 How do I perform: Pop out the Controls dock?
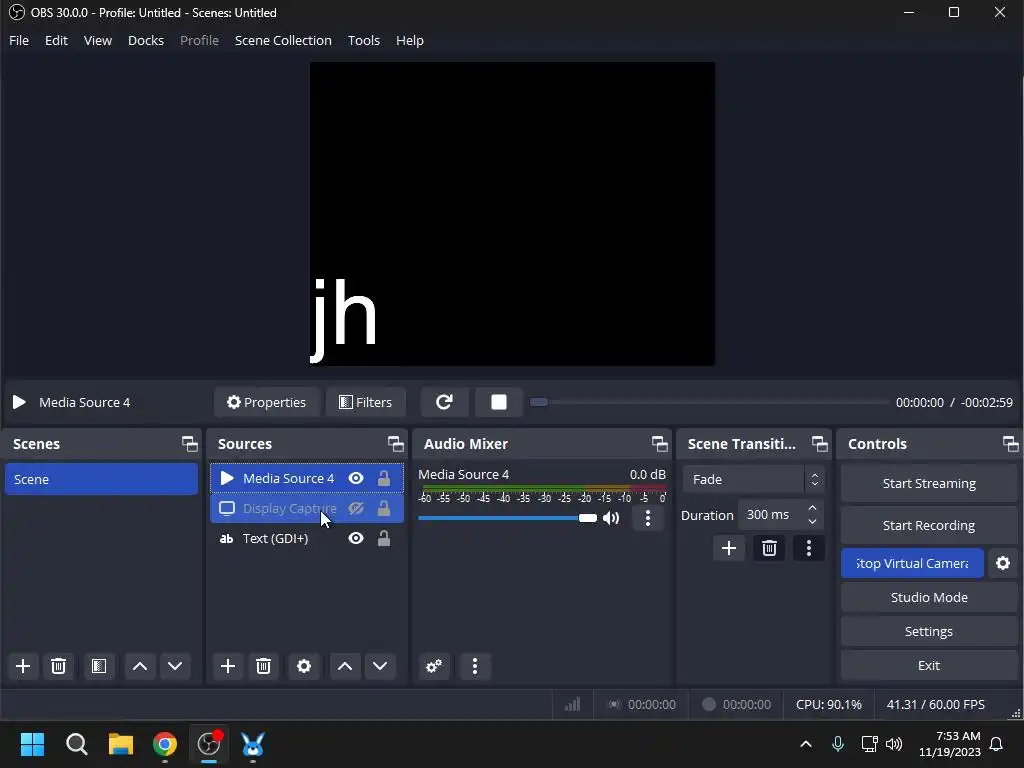point(1010,444)
